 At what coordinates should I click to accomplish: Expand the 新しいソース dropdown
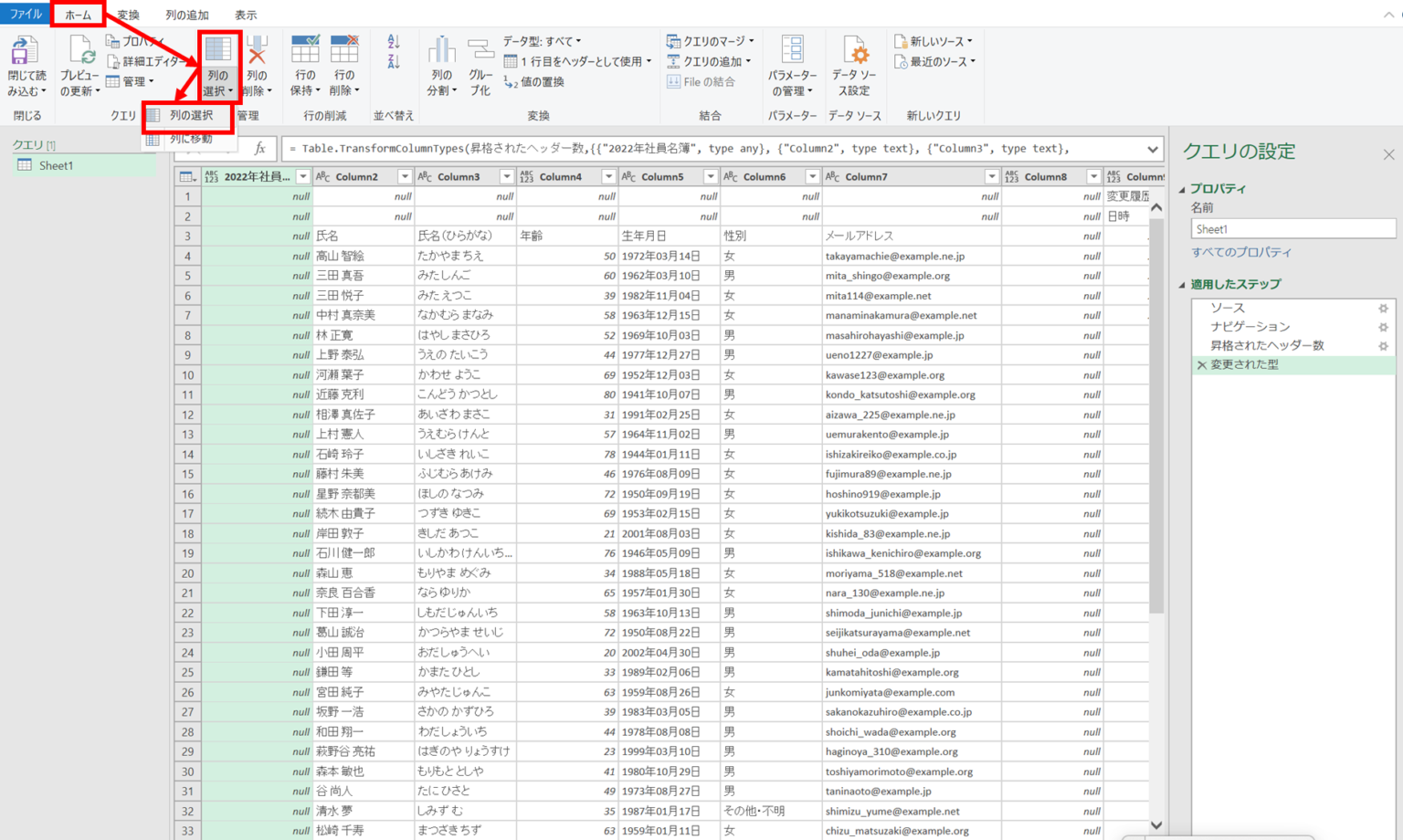934,41
